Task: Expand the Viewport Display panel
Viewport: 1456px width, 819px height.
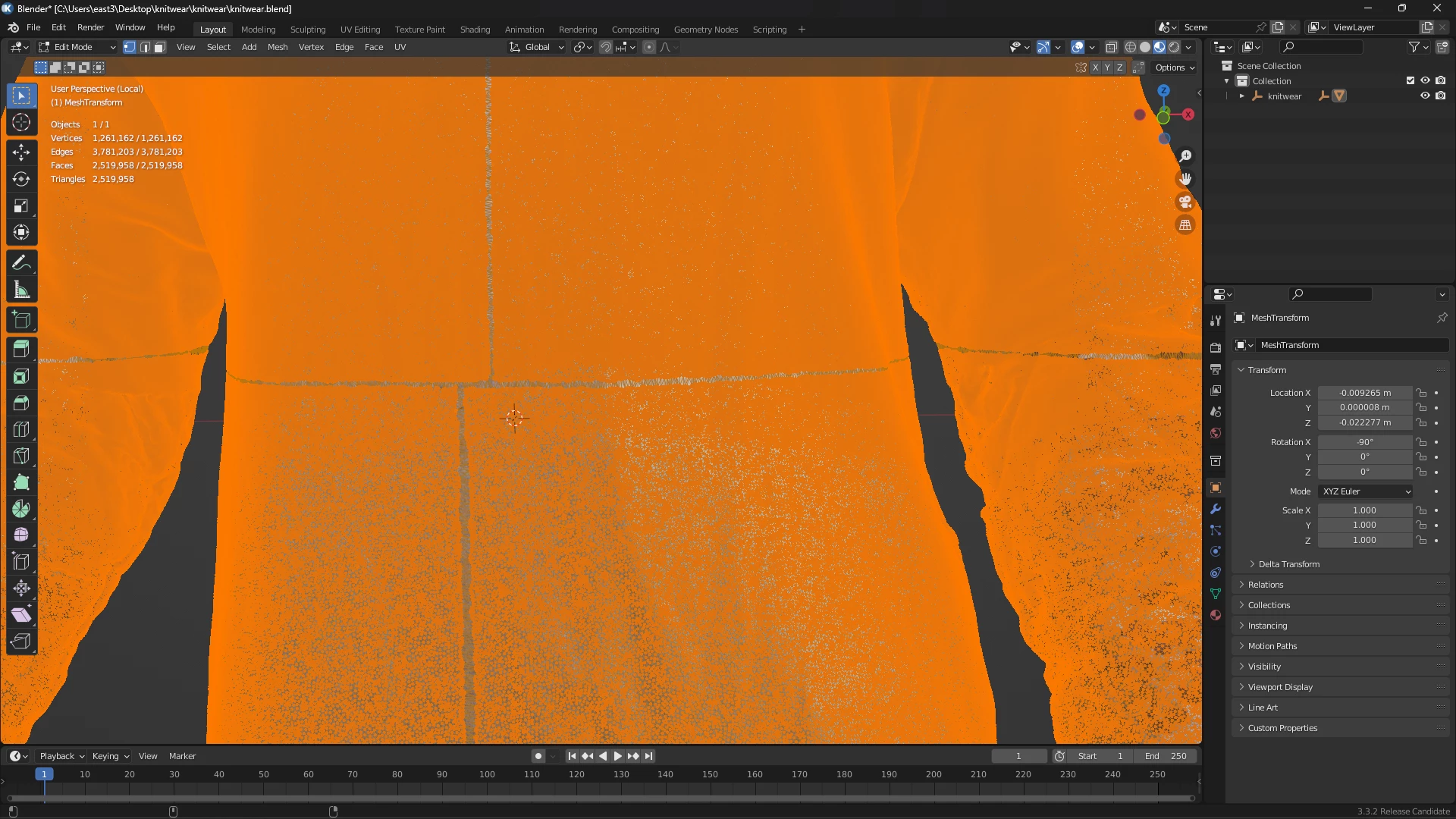Action: coord(1280,687)
